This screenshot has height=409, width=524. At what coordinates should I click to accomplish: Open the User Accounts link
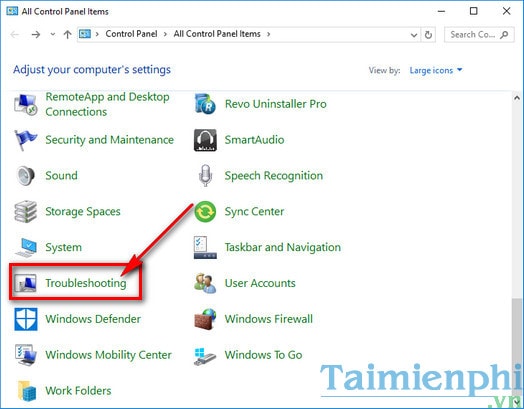coord(260,283)
